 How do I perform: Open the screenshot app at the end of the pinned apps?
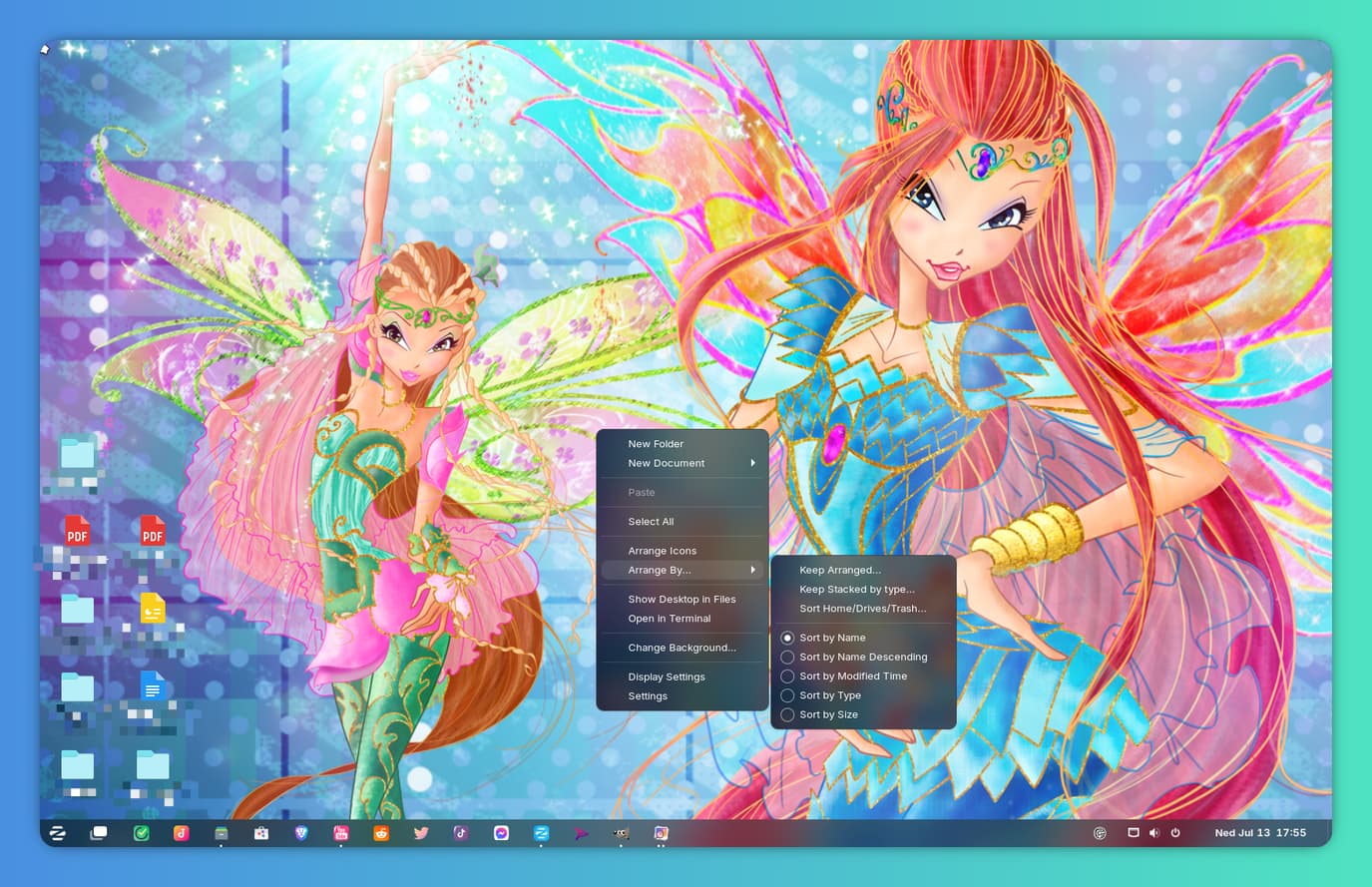tap(661, 833)
